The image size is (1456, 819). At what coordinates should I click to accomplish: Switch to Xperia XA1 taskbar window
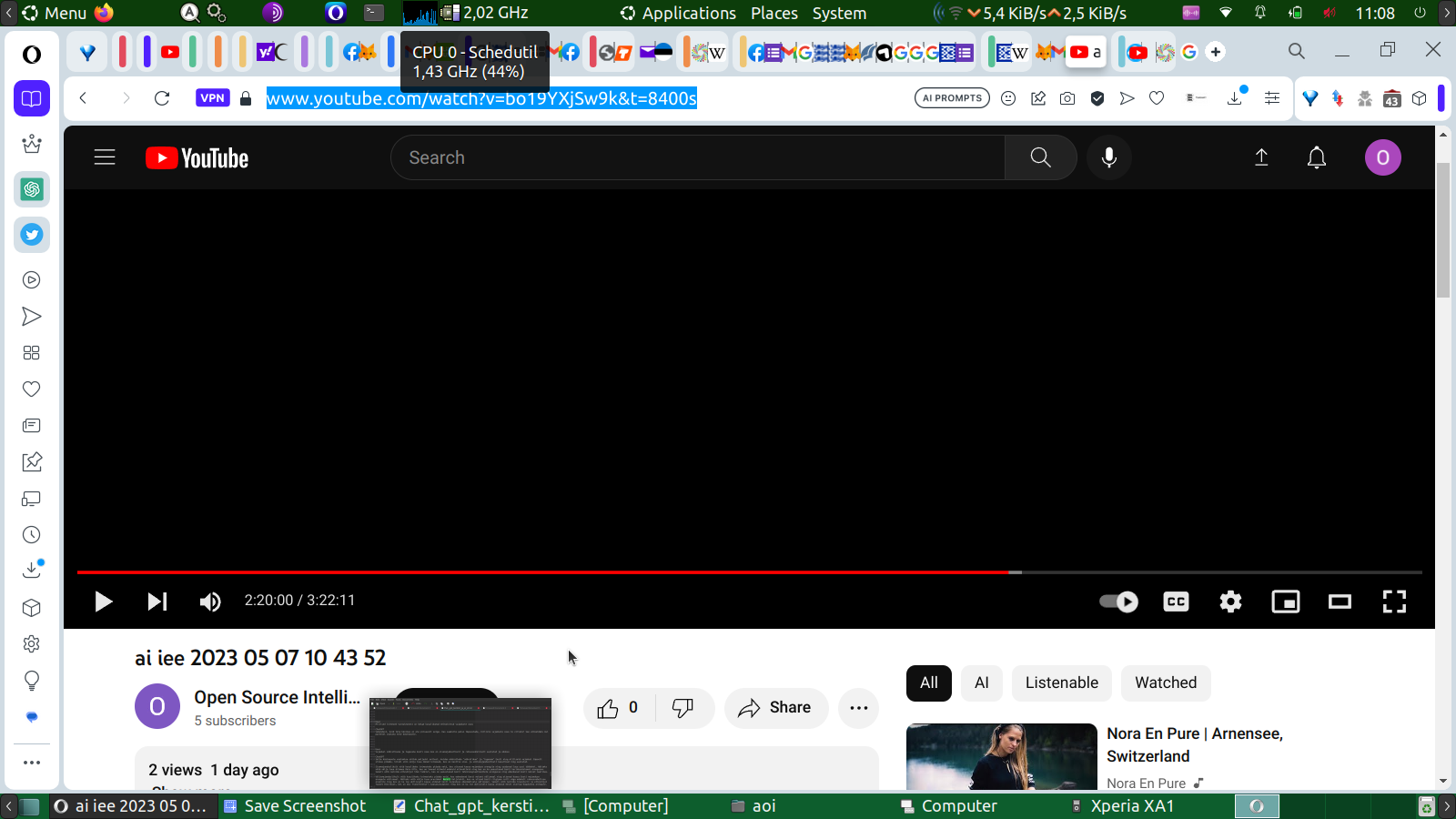click(1122, 806)
